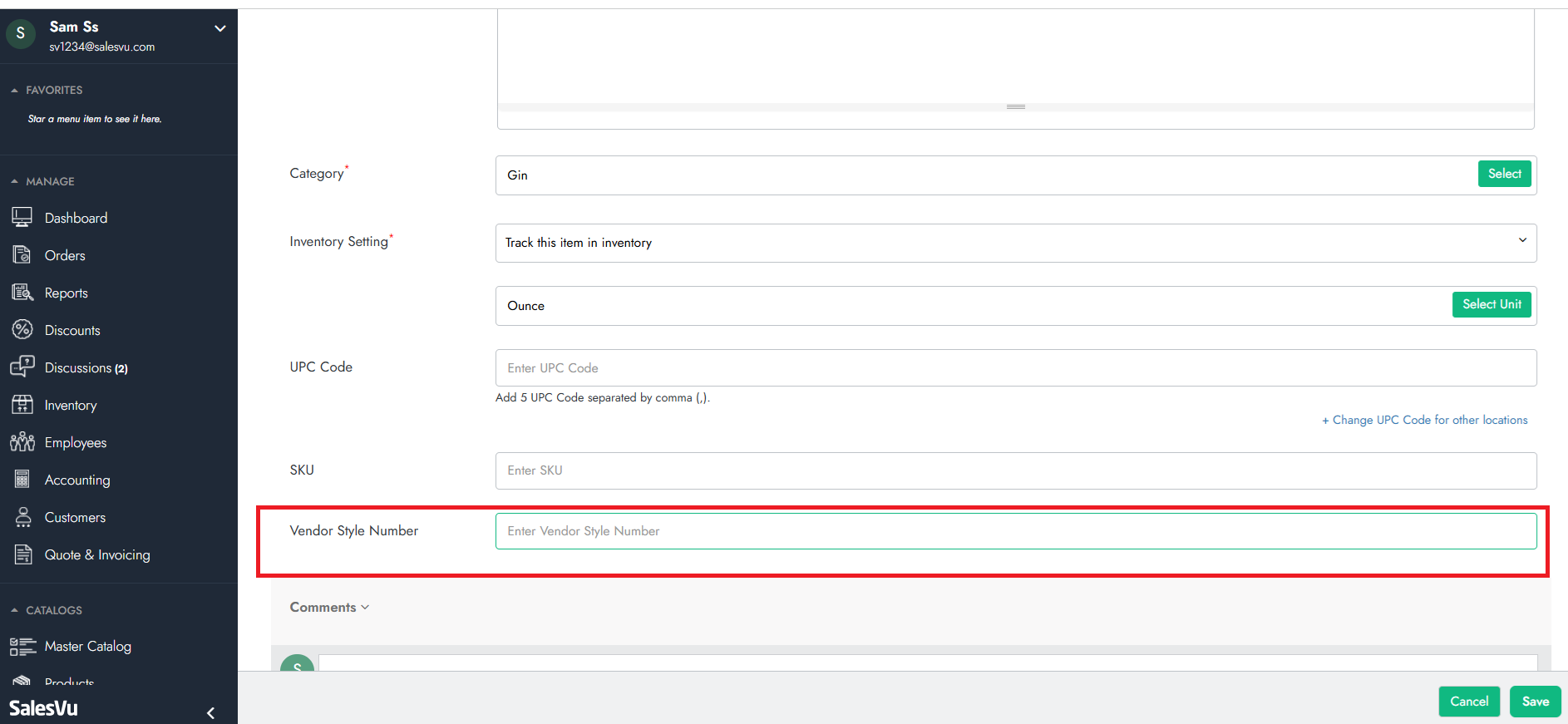Click the Enter UPC Code field
The image size is (1568, 724).
[1015, 368]
